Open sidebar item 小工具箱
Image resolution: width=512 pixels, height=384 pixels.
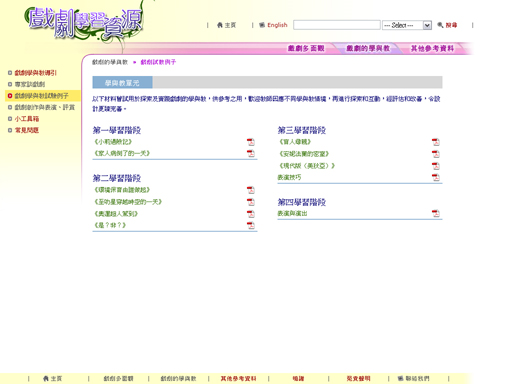27,119
